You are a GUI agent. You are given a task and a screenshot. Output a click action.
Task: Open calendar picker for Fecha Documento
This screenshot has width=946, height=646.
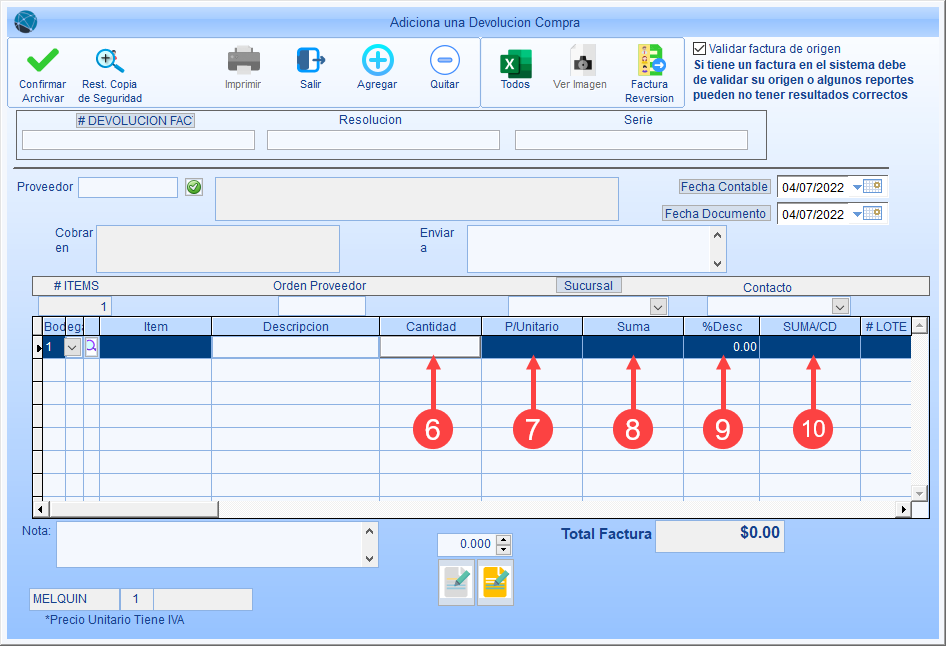coord(872,213)
